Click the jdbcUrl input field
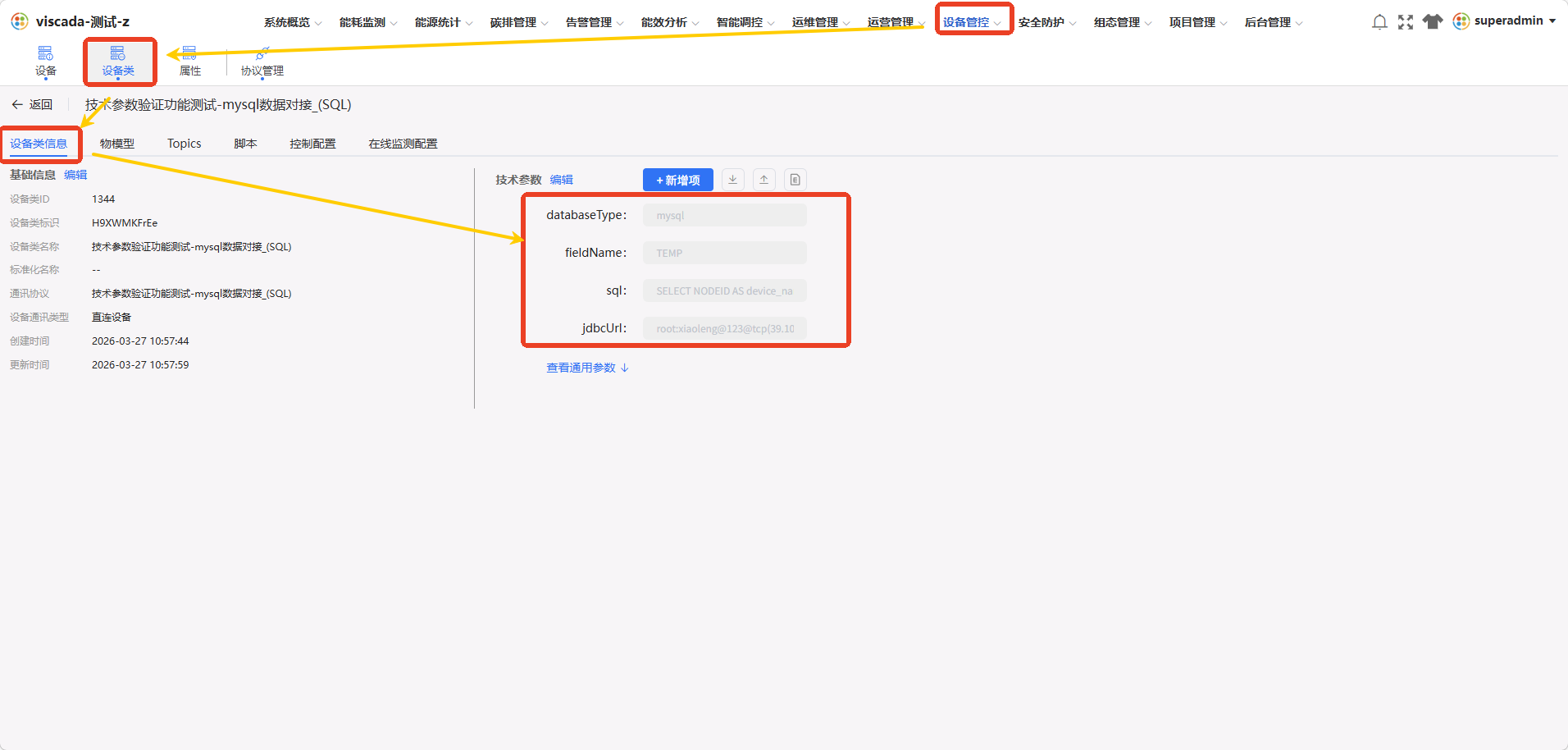Image resolution: width=1568 pixels, height=750 pixels. click(x=725, y=328)
